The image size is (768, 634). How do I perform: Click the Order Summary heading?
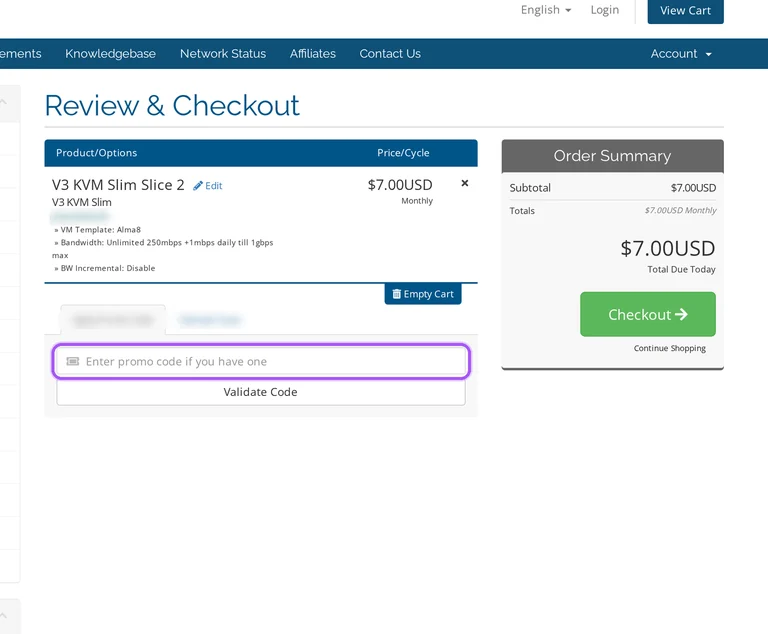tap(612, 156)
